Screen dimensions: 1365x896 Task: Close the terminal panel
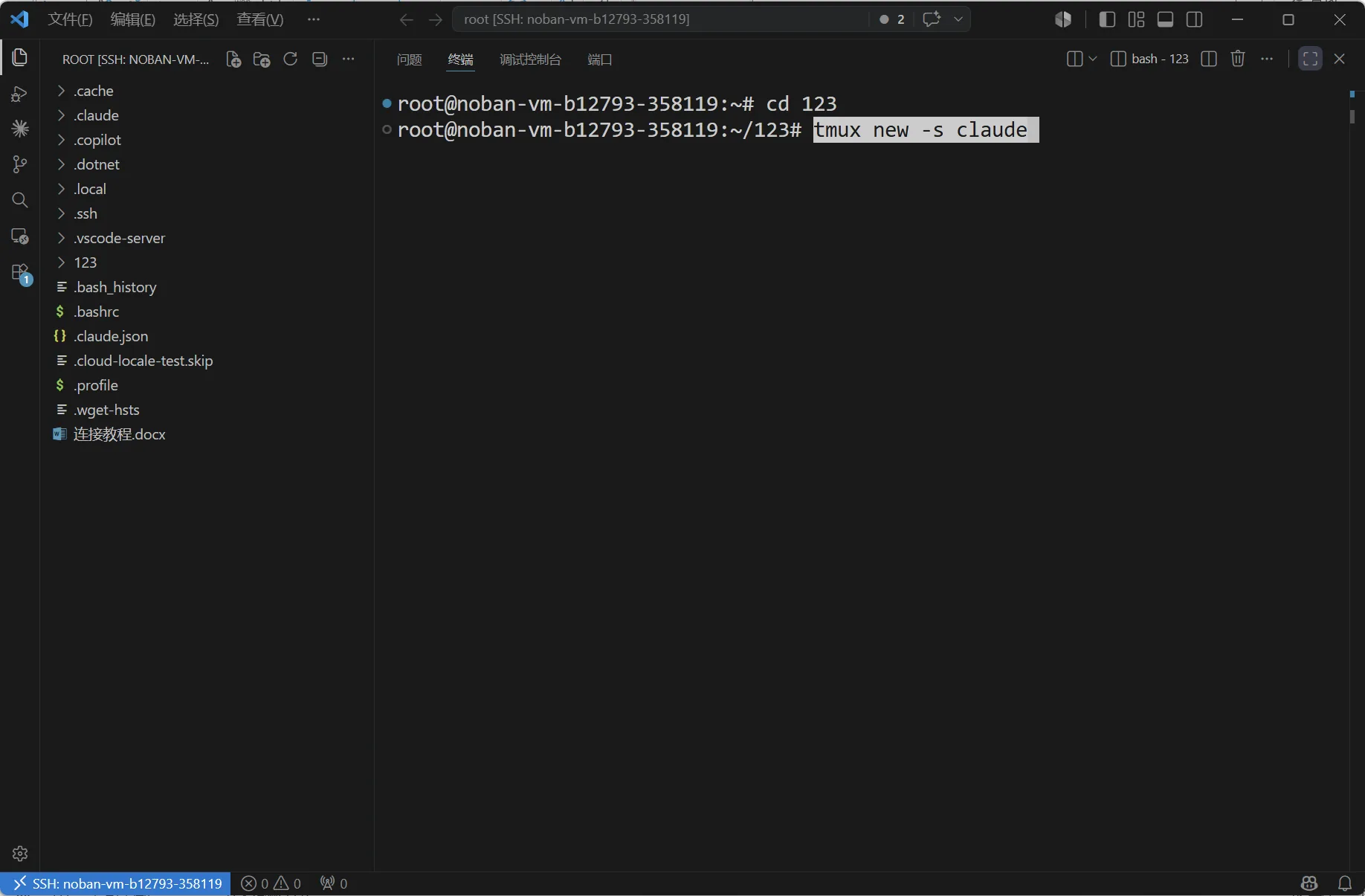coord(1340,59)
